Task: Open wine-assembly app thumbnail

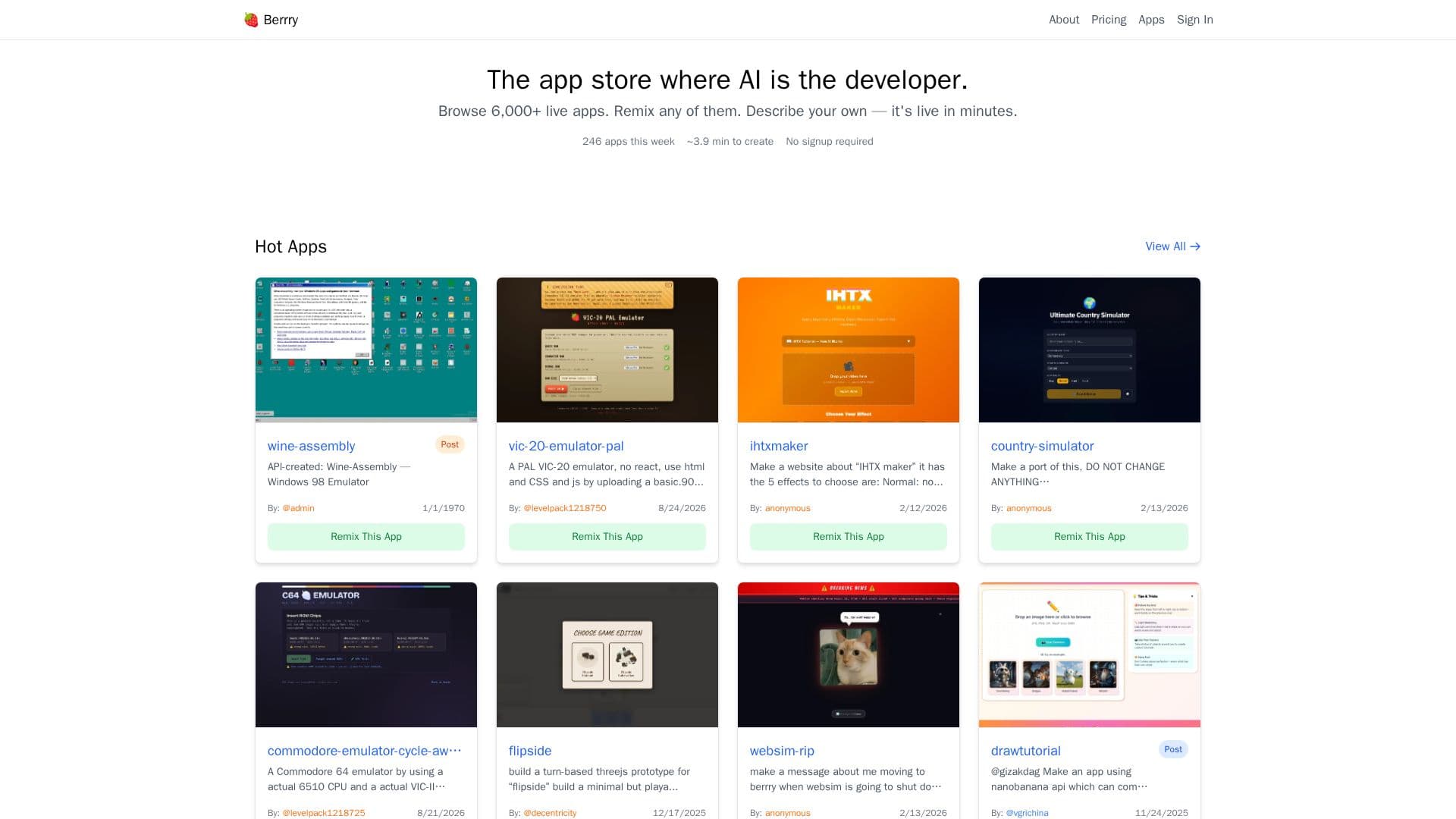Action: click(366, 350)
